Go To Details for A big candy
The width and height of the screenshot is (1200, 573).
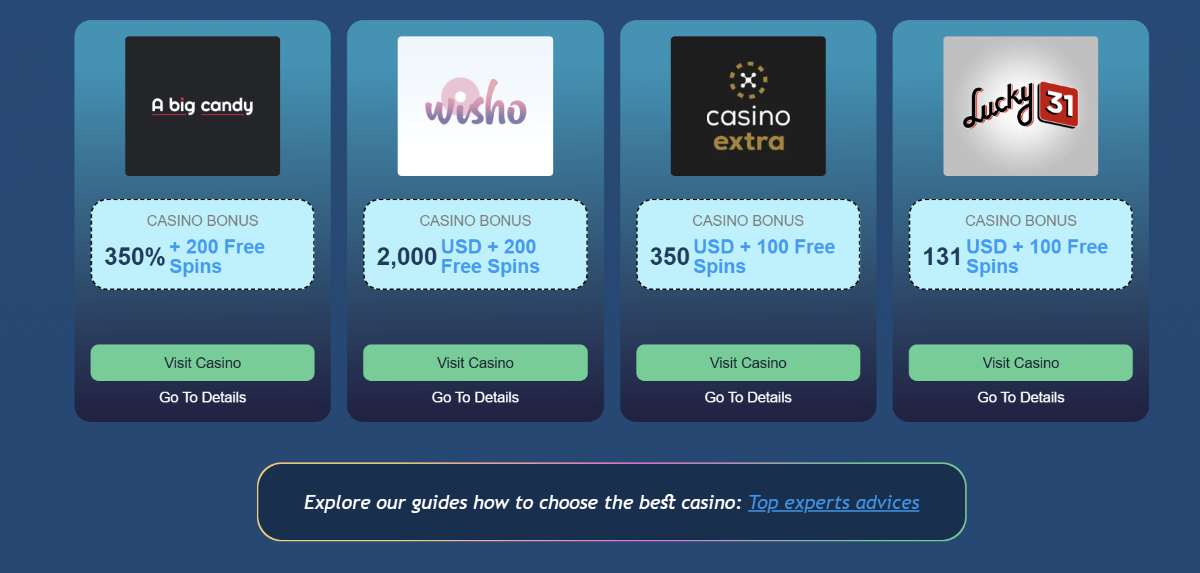tap(202, 397)
